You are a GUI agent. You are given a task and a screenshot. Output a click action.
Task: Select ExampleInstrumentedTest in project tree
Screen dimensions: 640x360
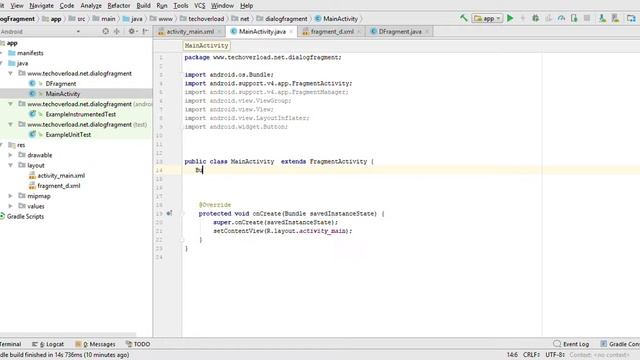[x=80, y=114]
